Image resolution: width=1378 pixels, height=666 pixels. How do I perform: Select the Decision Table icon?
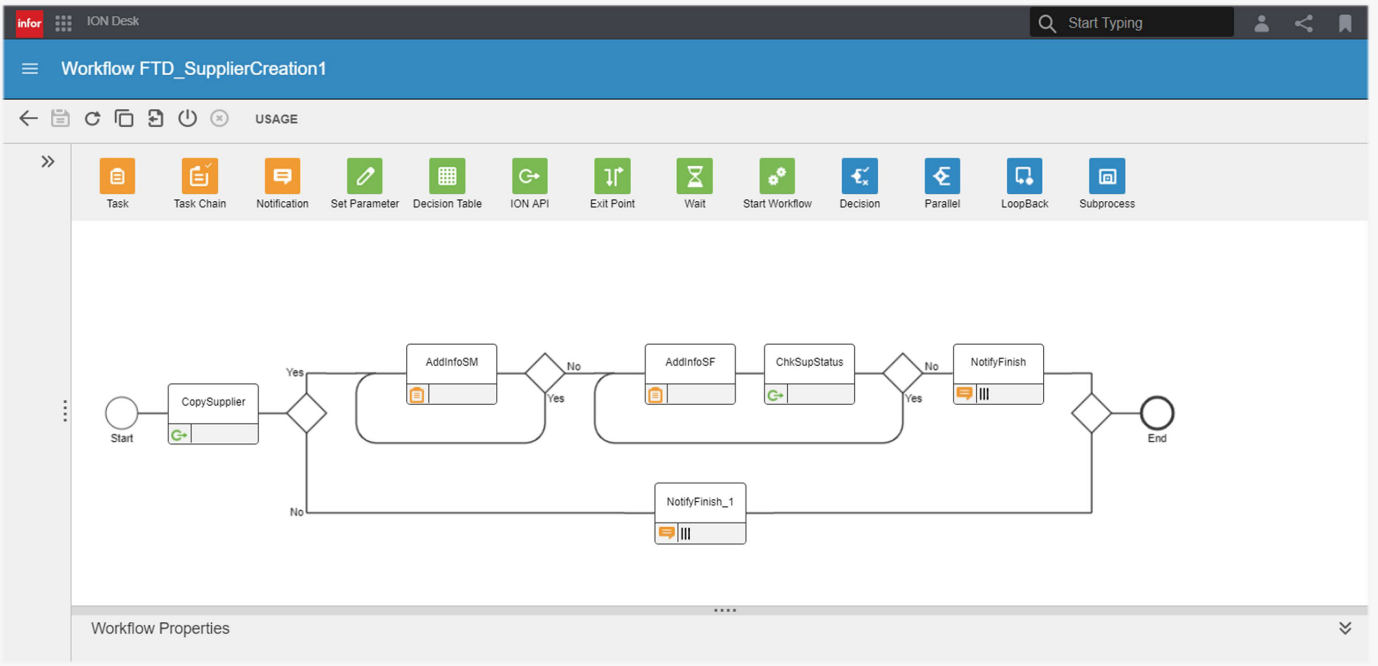447,176
